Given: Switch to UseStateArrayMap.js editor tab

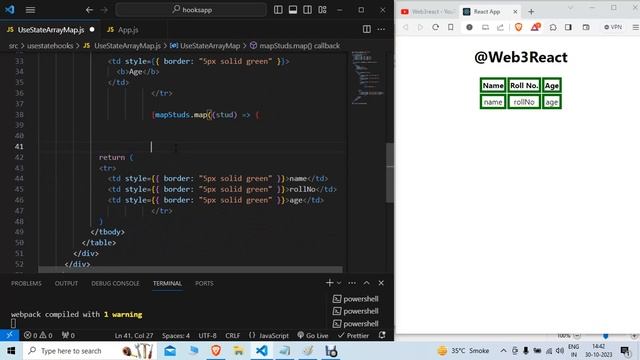Looking at the screenshot, I should point(50,30).
